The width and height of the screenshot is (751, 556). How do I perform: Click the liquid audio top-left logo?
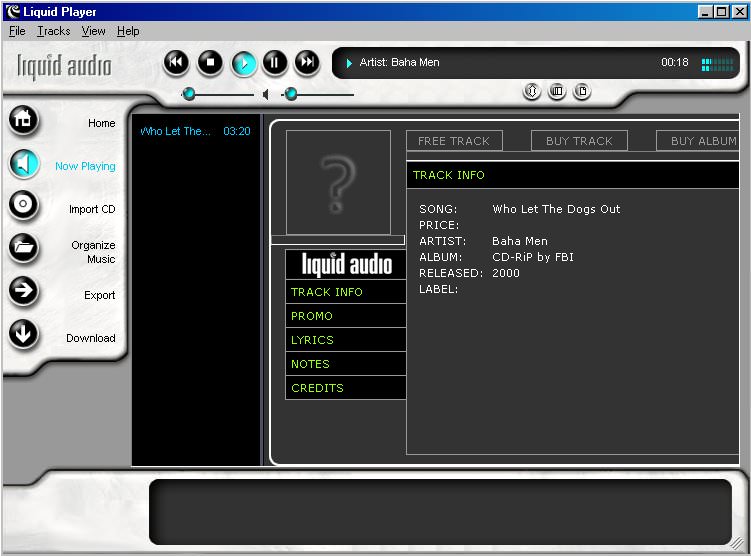pos(64,66)
